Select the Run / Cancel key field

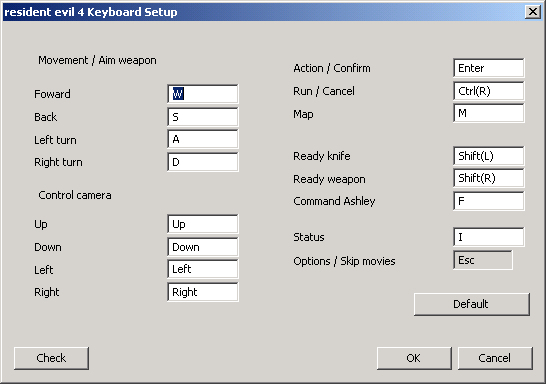(489, 91)
